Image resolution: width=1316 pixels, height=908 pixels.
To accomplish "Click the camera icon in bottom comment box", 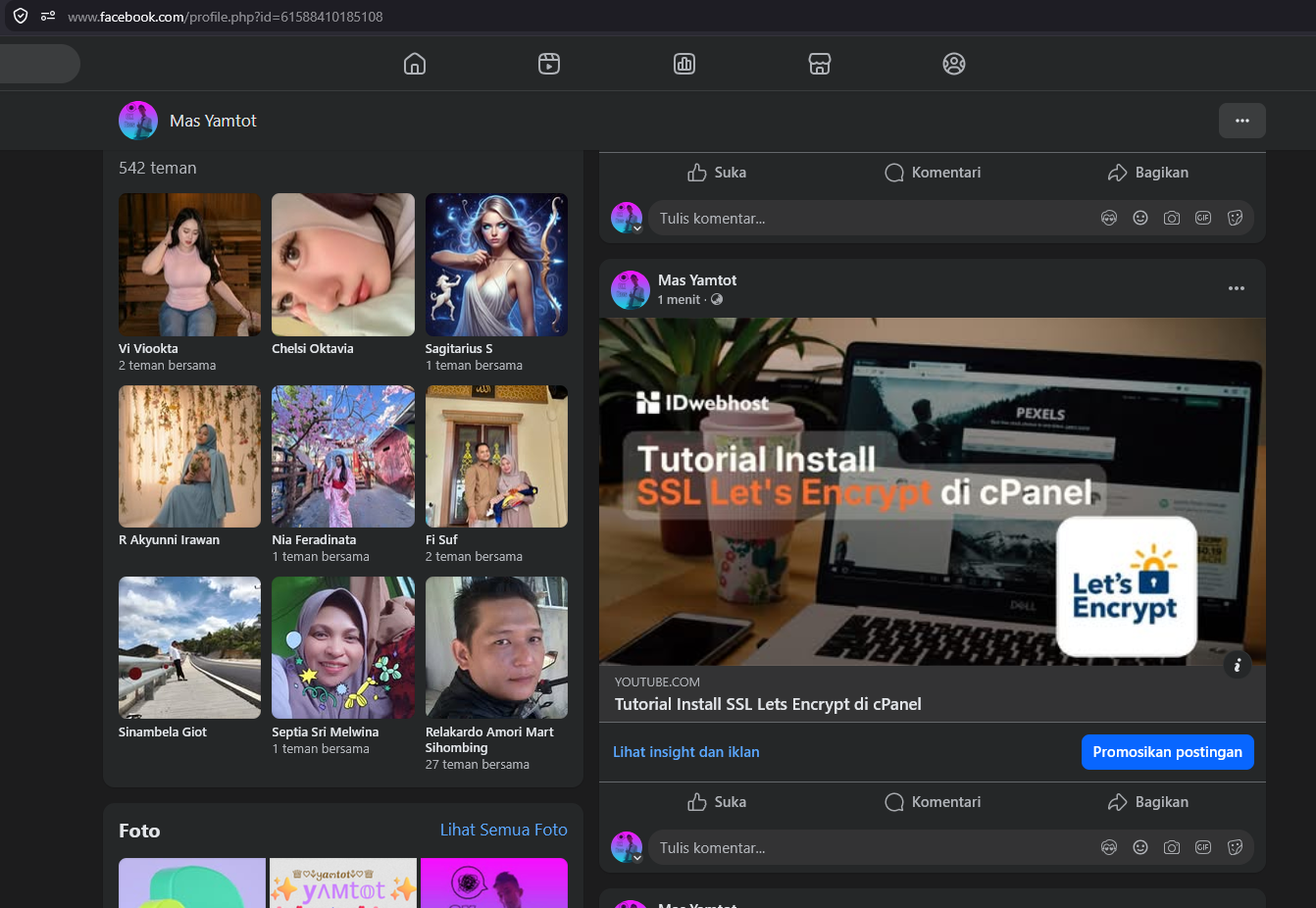I will point(1172,847).
